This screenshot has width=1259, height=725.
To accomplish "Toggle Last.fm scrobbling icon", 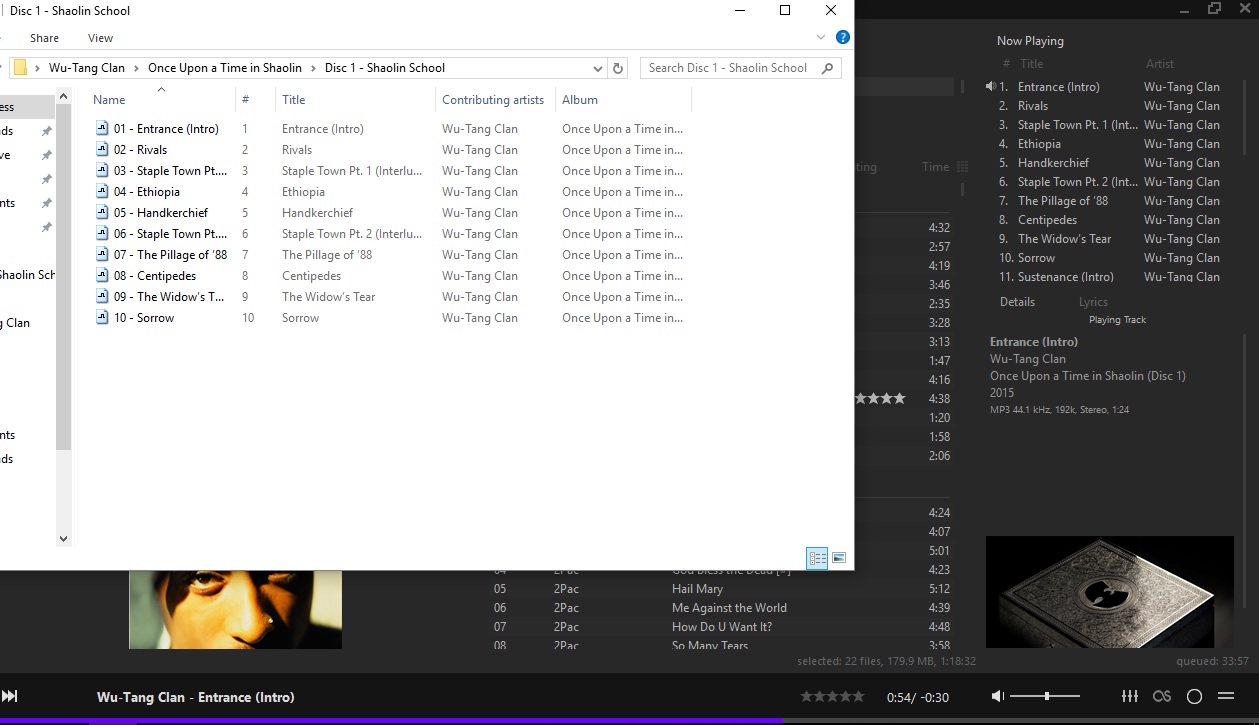I will [1162, 696].
